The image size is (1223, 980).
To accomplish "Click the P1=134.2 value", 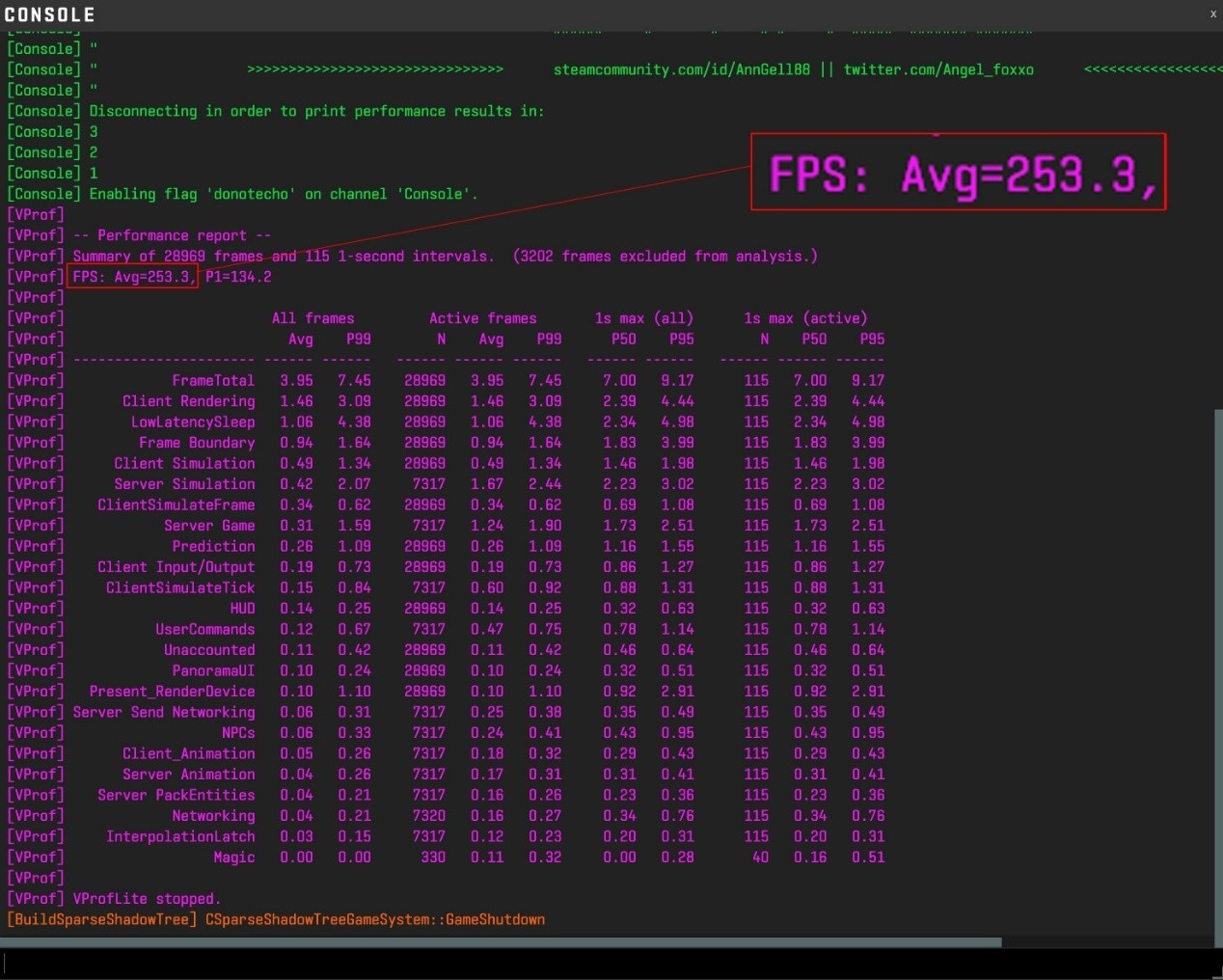I will click(x=238, y=277).
